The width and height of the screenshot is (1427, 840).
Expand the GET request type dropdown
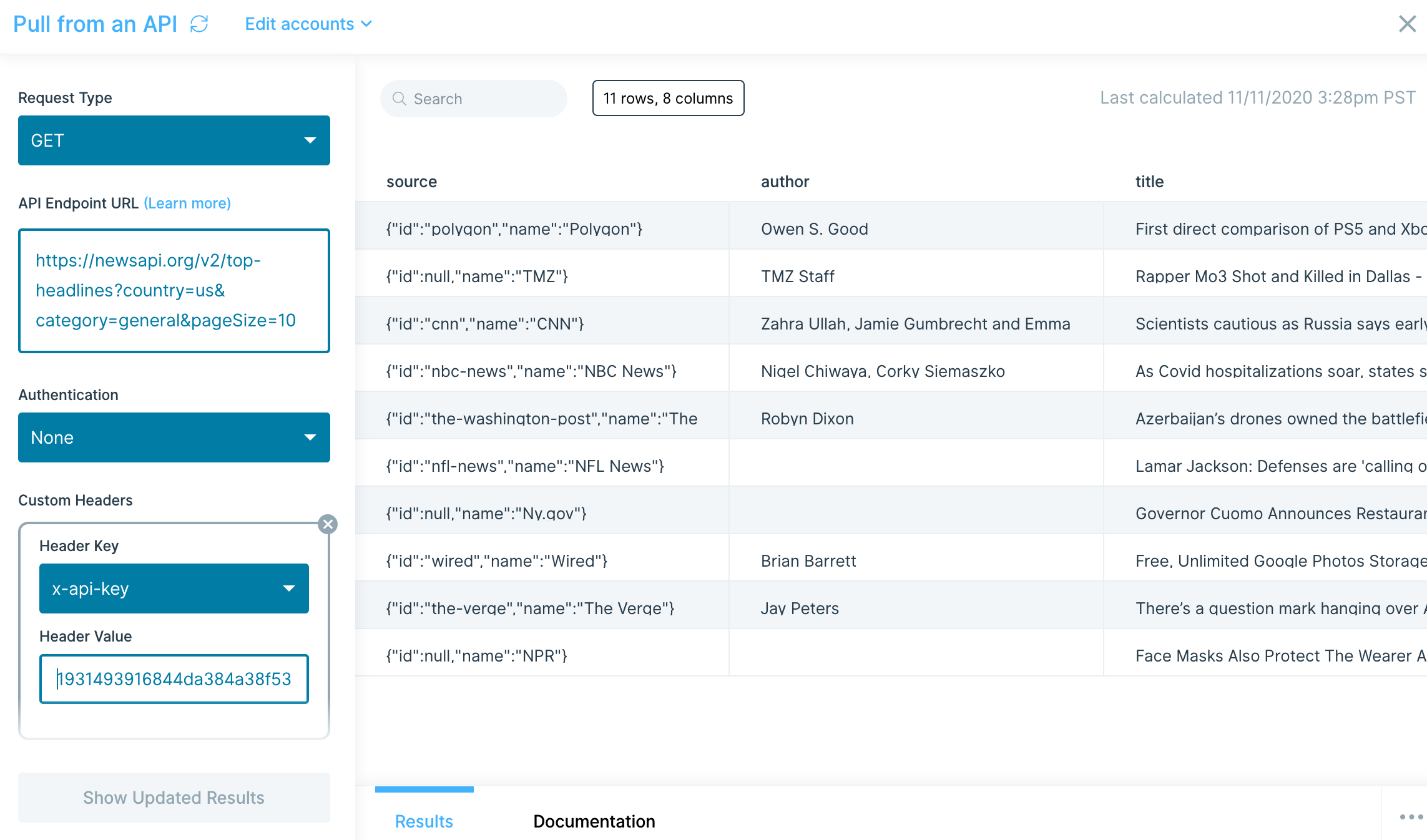pos(174,140)
